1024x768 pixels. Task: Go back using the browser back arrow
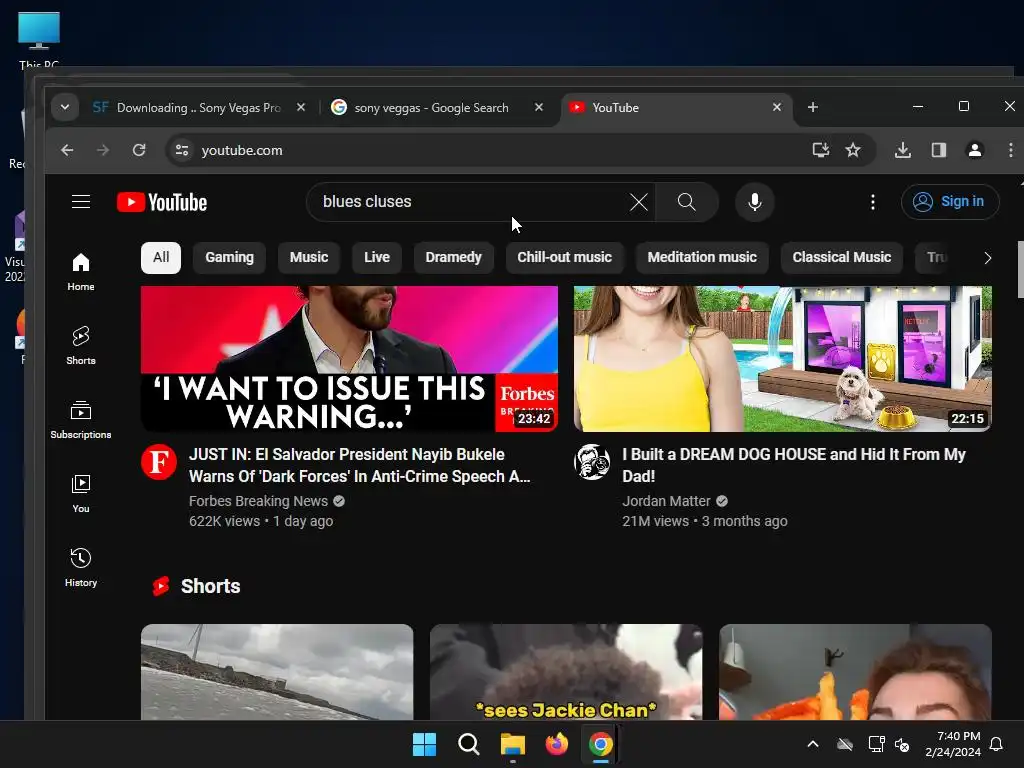67,150
